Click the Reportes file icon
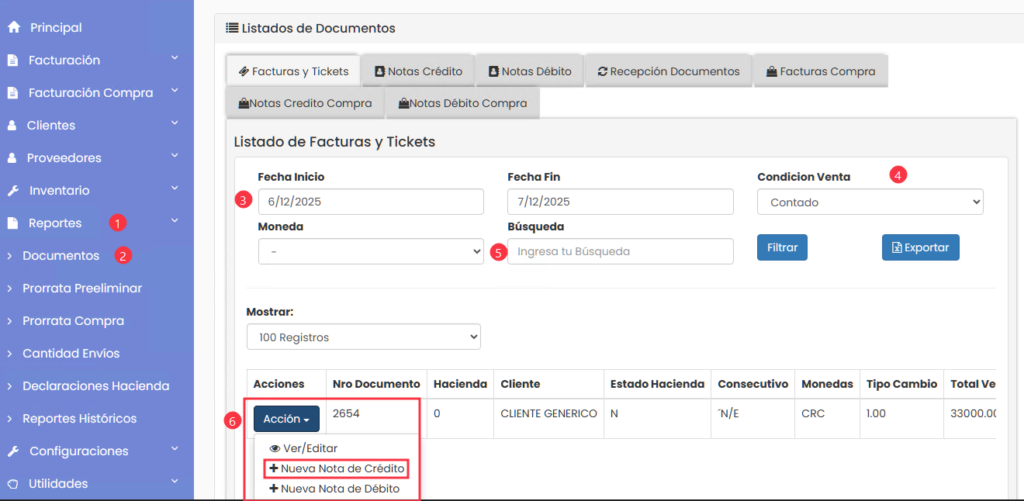Viewport: 1024px width, 501px height. 12,224
